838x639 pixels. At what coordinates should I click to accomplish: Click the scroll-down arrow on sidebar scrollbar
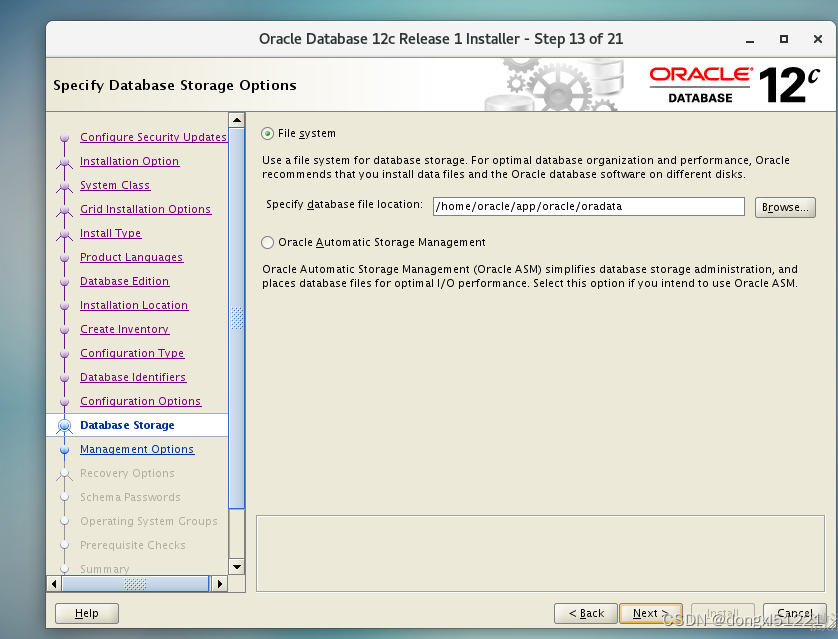click(236, 566)
